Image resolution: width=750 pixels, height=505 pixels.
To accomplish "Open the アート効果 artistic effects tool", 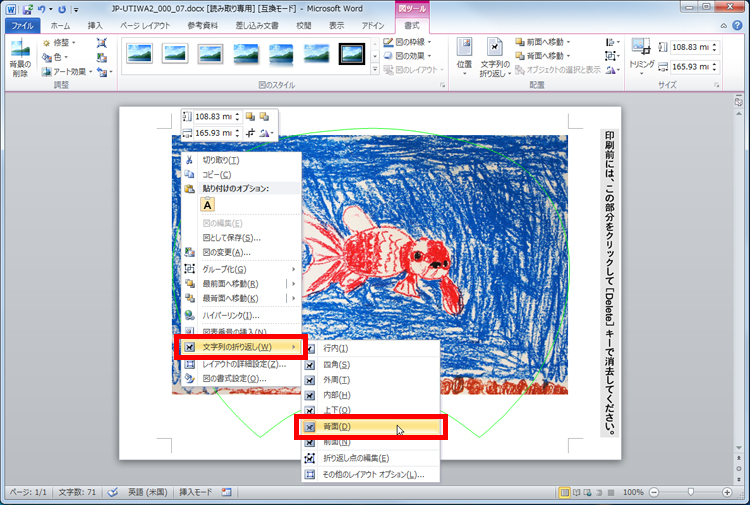I will pyautogui.click(x=66, y=71).
